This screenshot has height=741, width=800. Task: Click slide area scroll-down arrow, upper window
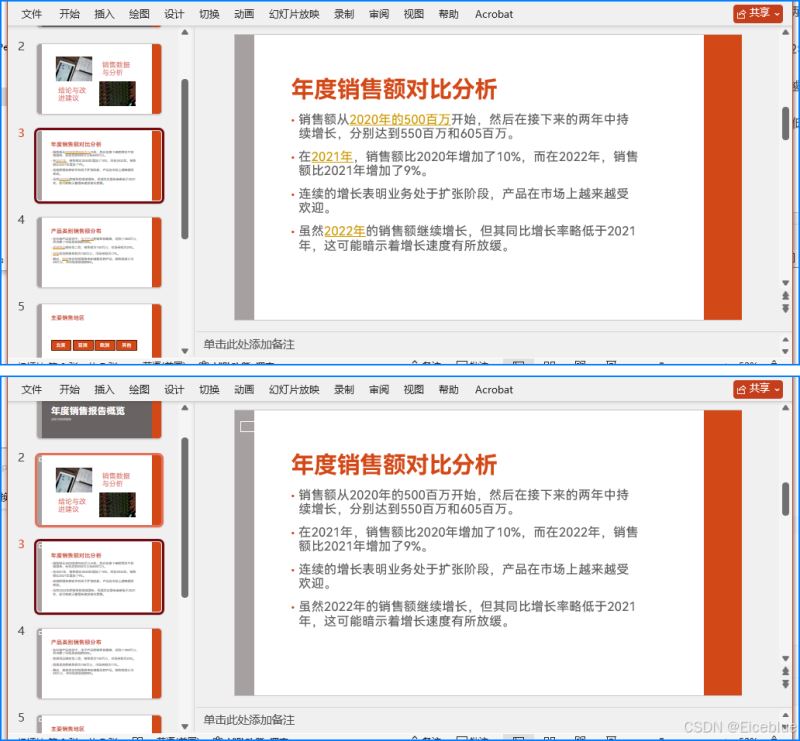click(785, 283)
